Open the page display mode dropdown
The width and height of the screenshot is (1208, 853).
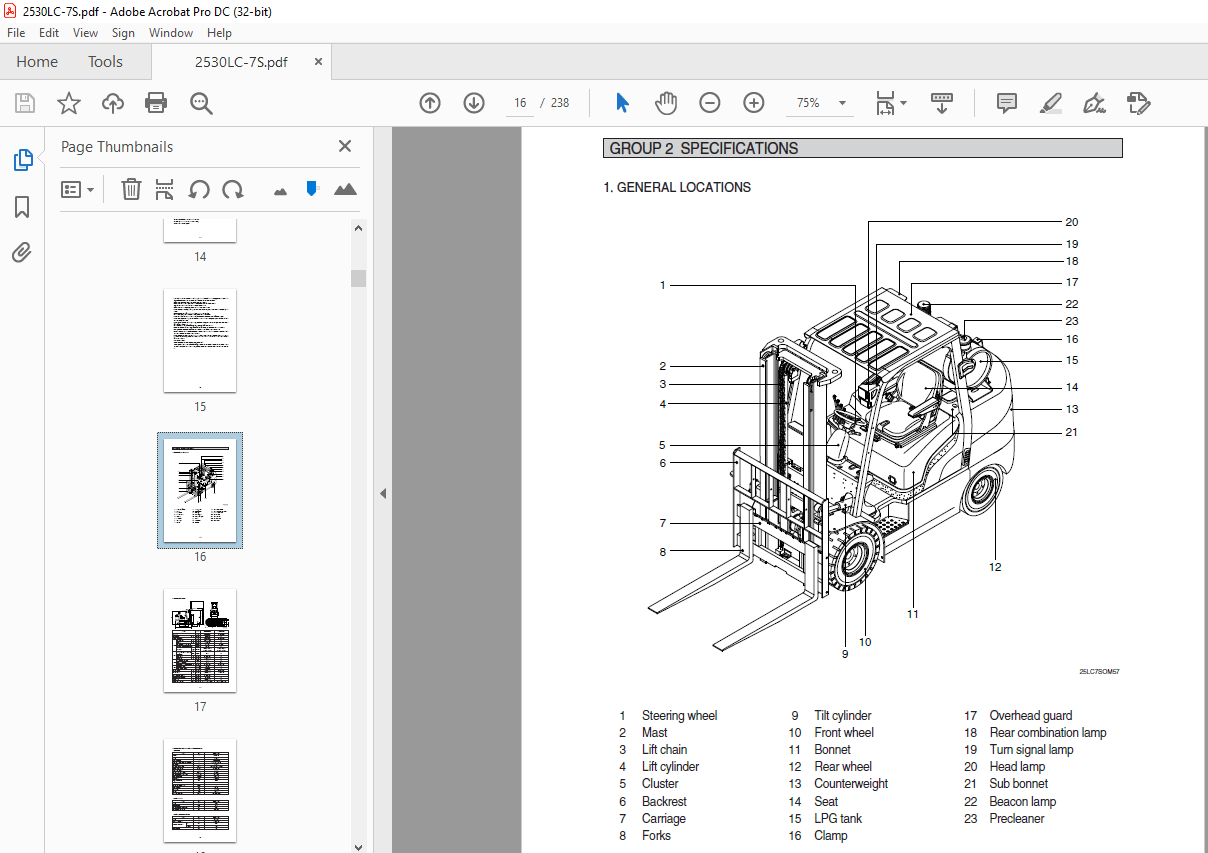(890, 103)
